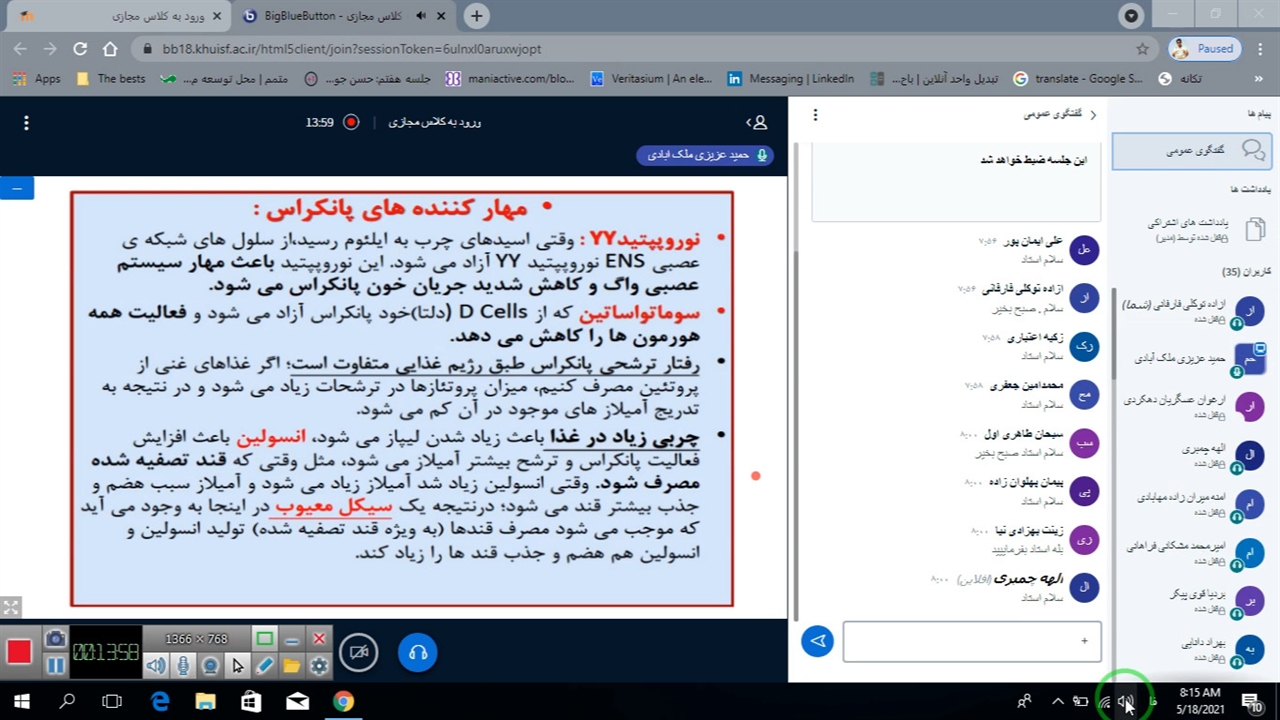Viewport: 1280px width, 720px height.
Task: Open meeting options menu in the top-left corner
Action: pyautogui.click(x=26, y=122)
